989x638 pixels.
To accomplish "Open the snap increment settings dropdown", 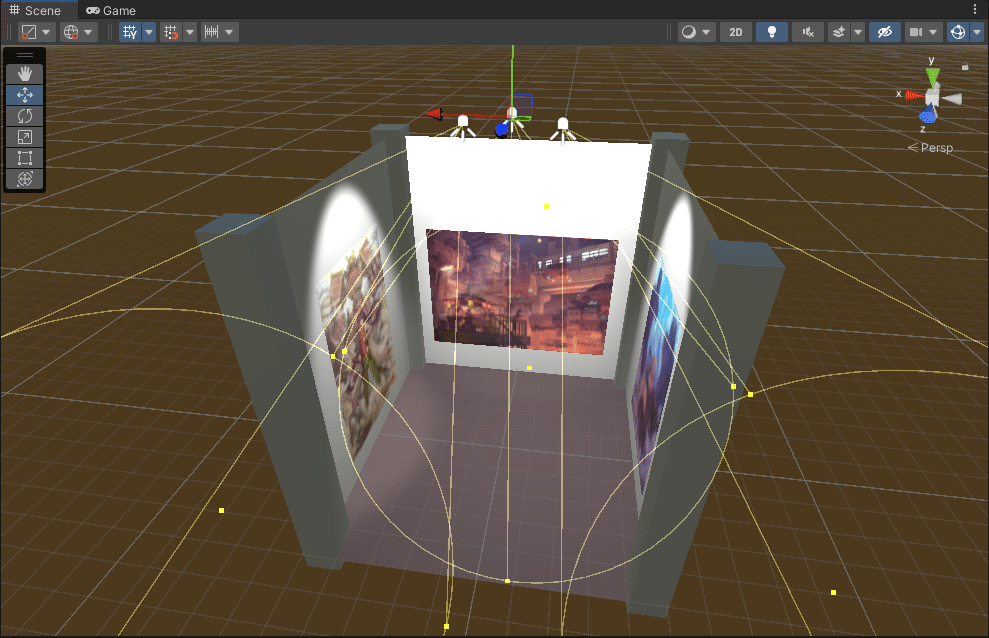I will (x=219, y=32).
